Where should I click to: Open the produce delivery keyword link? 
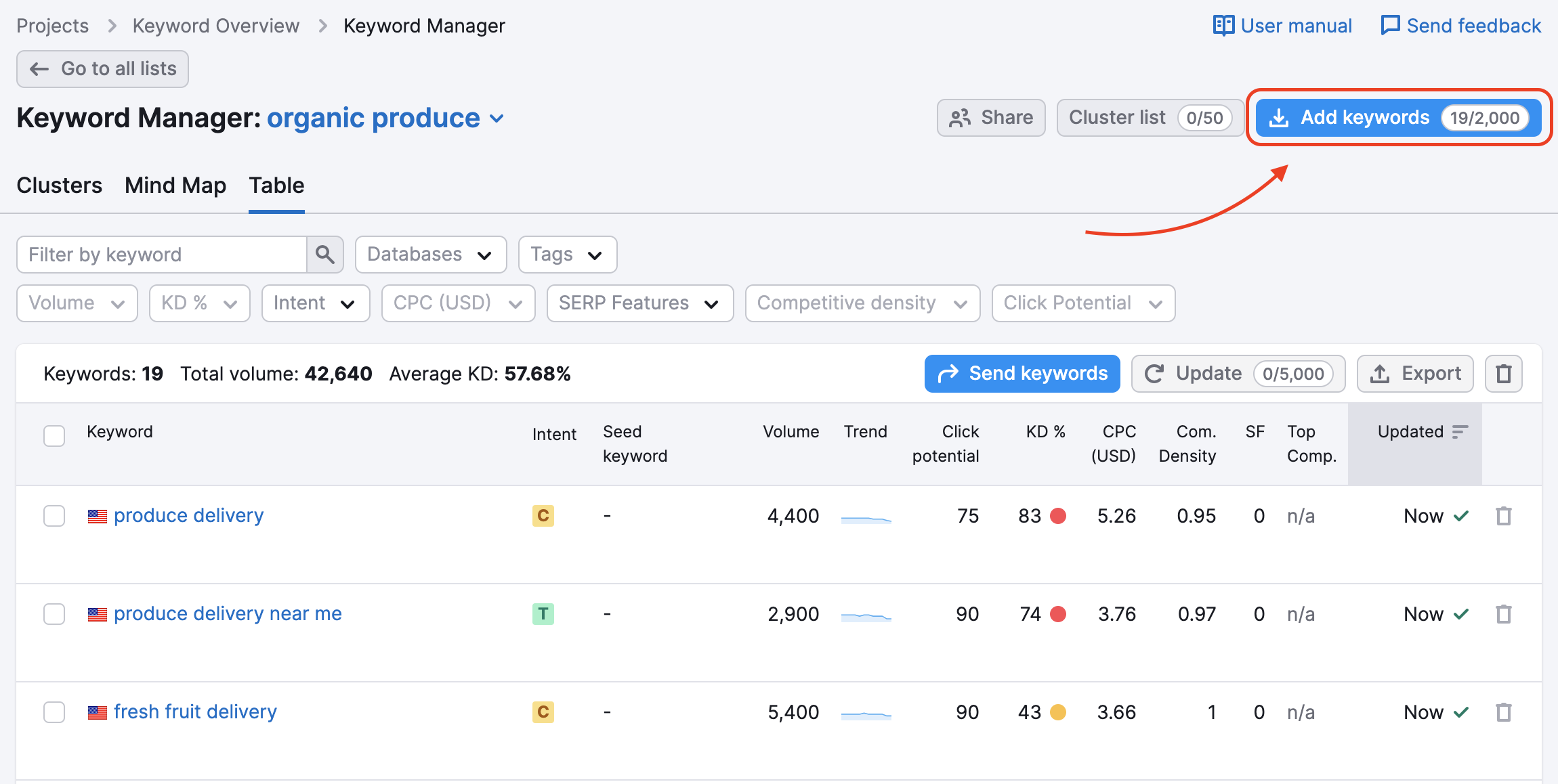189,516
